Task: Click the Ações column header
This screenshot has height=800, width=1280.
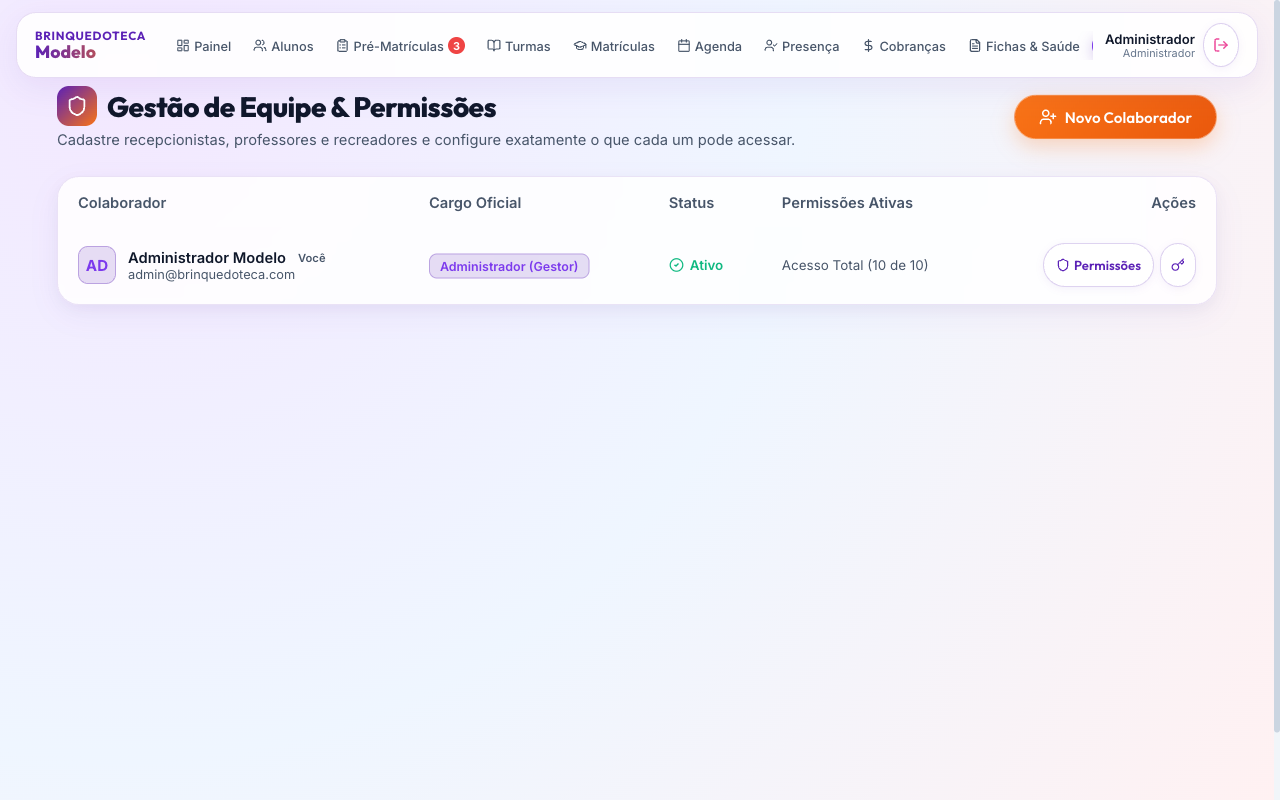Action: click(x=1173, y=203)
